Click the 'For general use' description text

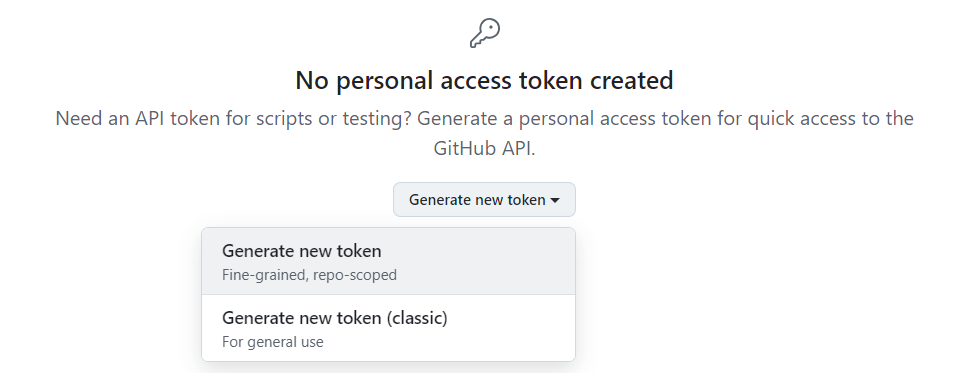click(x=273, y=342)
